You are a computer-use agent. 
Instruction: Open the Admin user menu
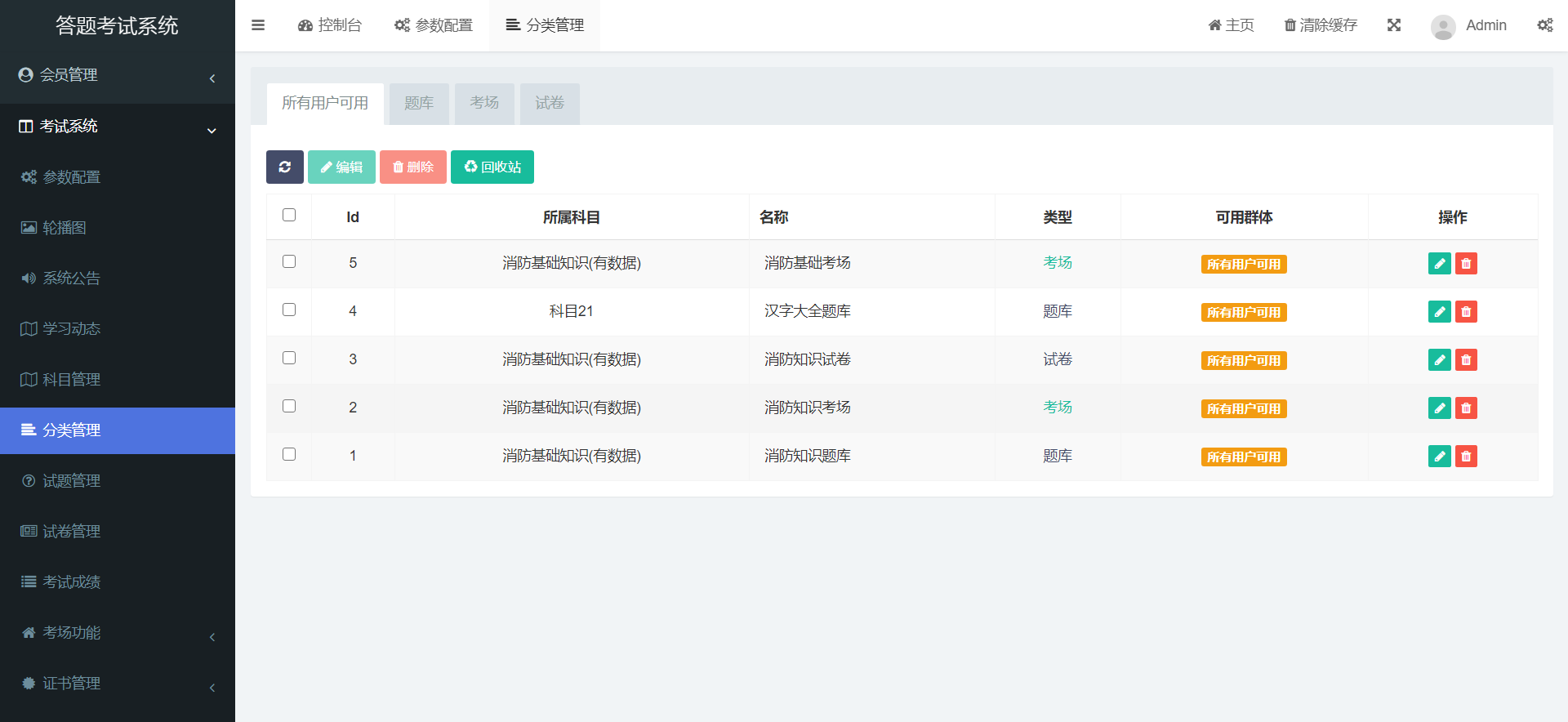1469,25
